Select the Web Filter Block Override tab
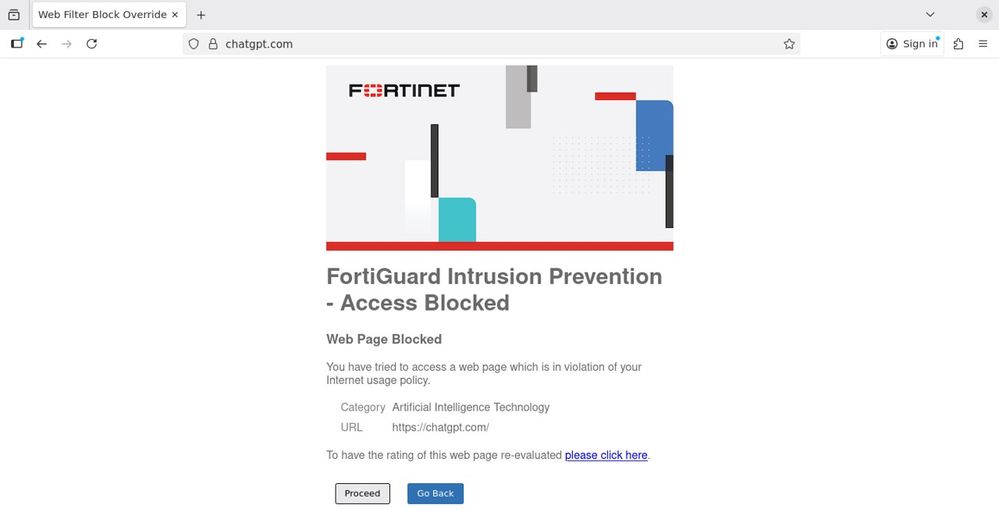 tap(100, 15)
